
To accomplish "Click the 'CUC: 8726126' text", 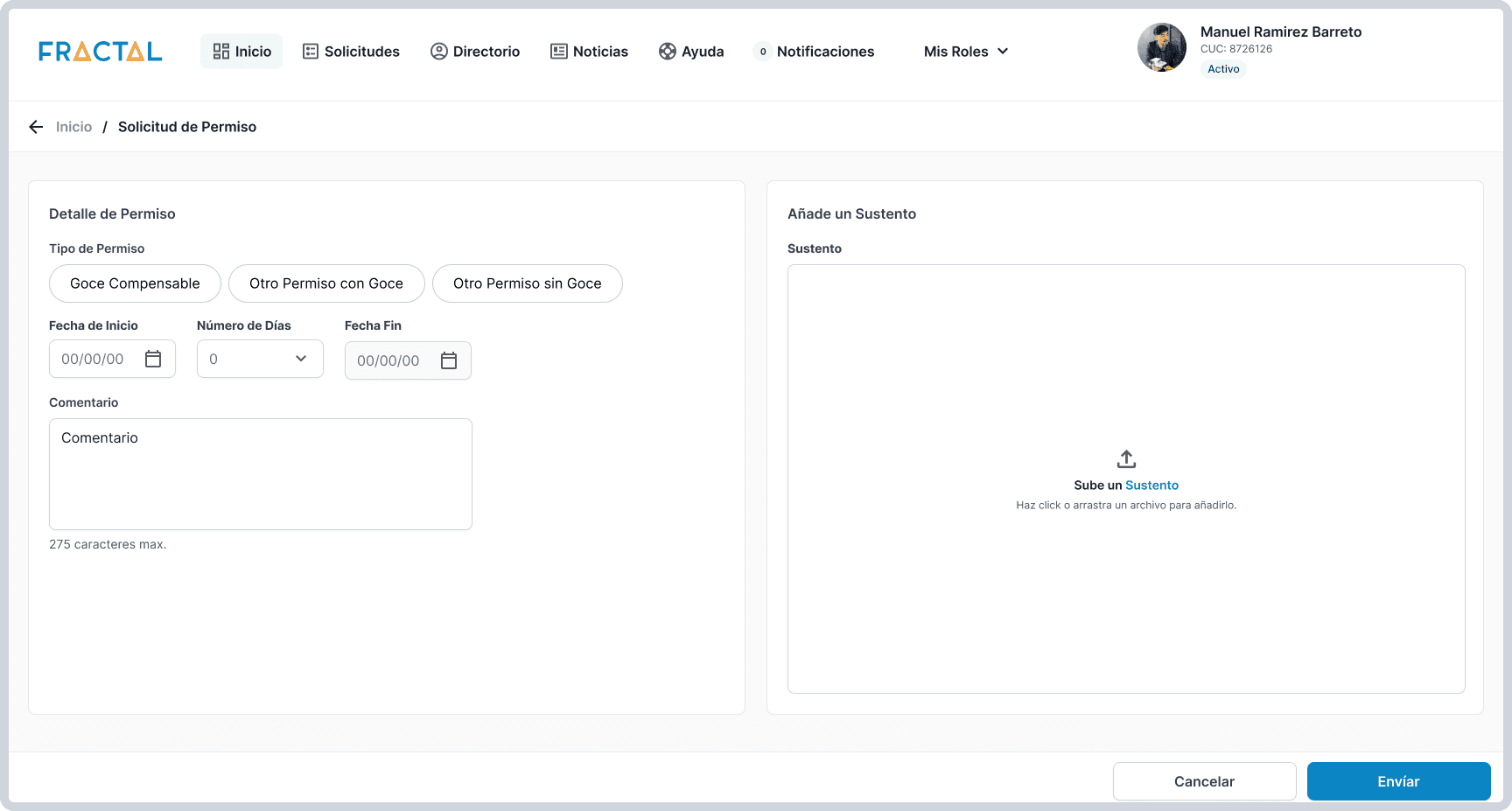I will (x=1236, y=49).
